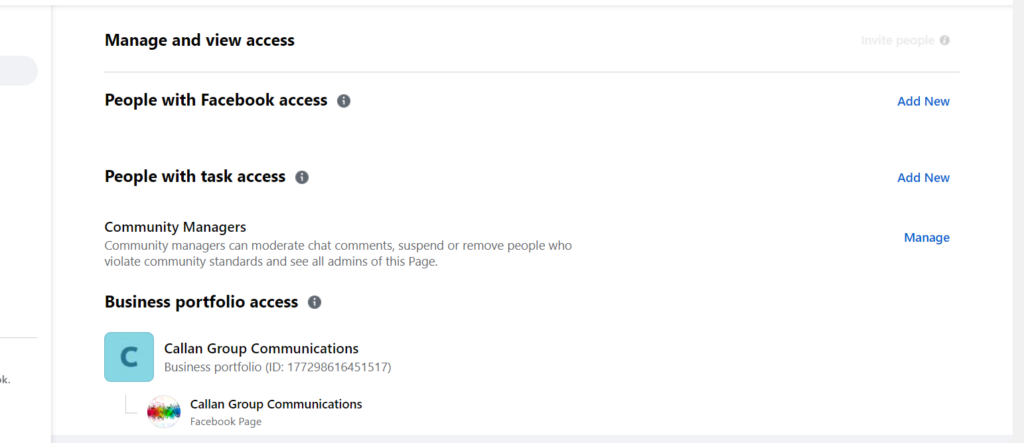Add New person with Facebook access
The width and height of the screenshot is (1024, 443).
(923, 101)
